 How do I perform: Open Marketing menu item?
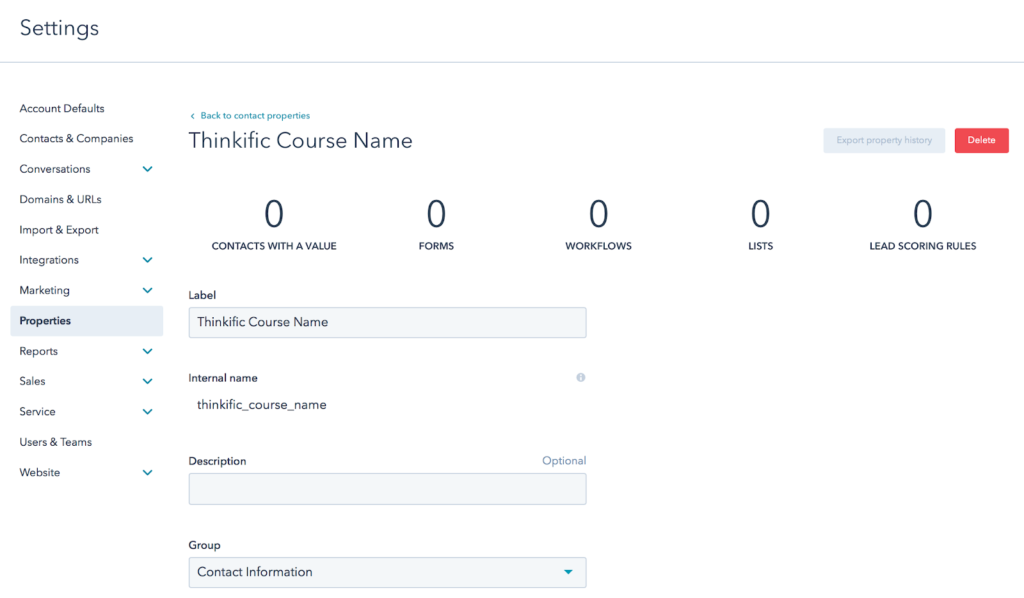click(44, 291)
